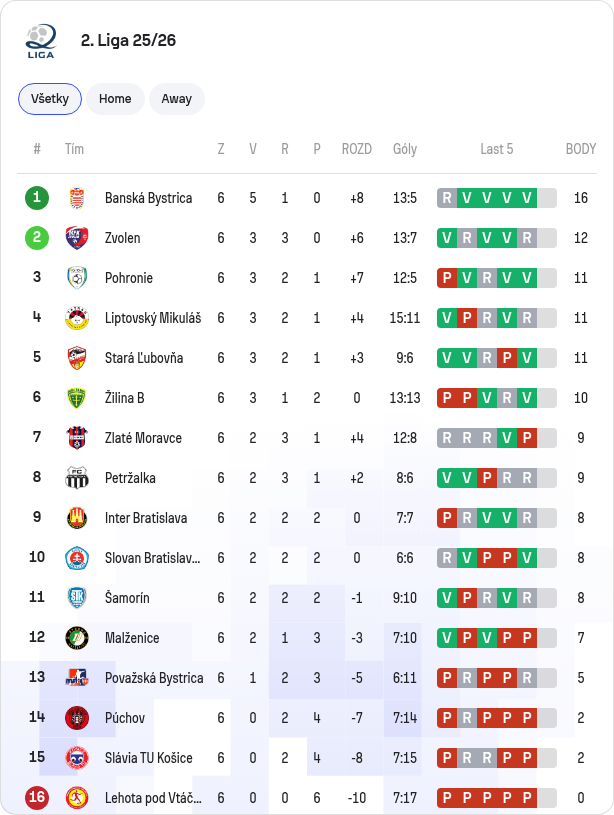Image resolution: width=614 pixels, height=815 pixels.
Task: Sort table by BODY column header
Action: click(581, 149)
